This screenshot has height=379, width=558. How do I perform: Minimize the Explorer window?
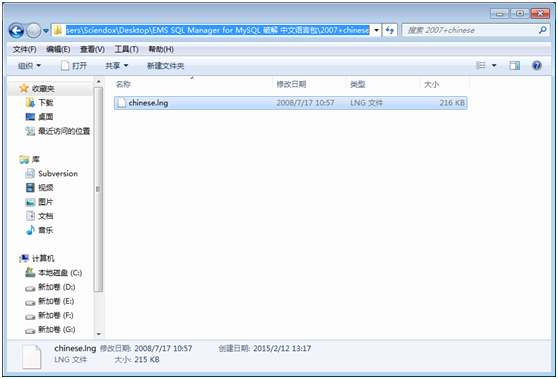[499, 14]
